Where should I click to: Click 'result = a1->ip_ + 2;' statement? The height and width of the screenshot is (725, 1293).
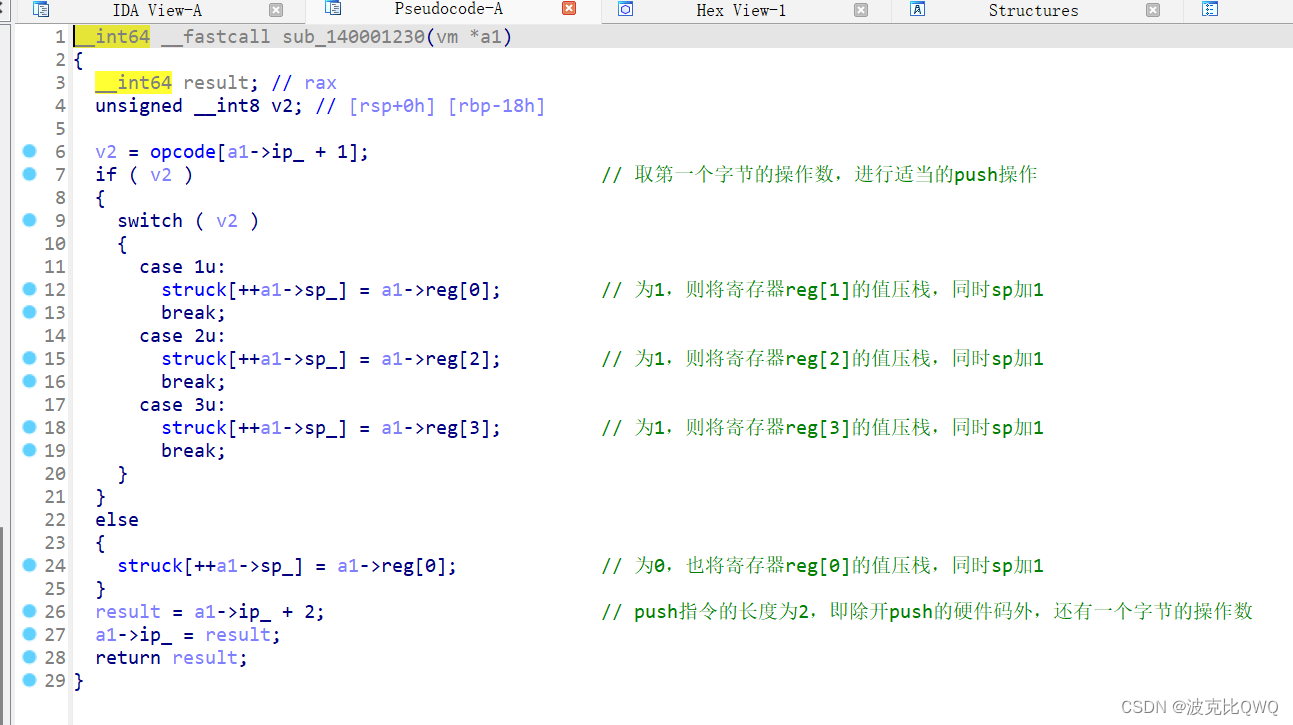coord(210,612)
